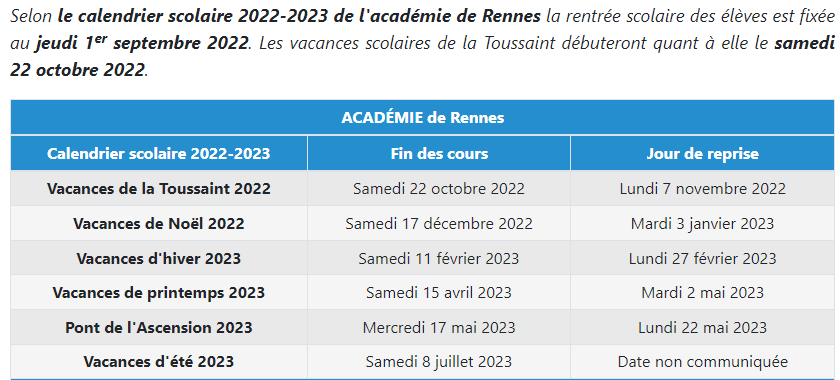The image size is (840, 380).
Task: Click the Samedi 17 décembre 2022 cell
Action: (439, 223)
